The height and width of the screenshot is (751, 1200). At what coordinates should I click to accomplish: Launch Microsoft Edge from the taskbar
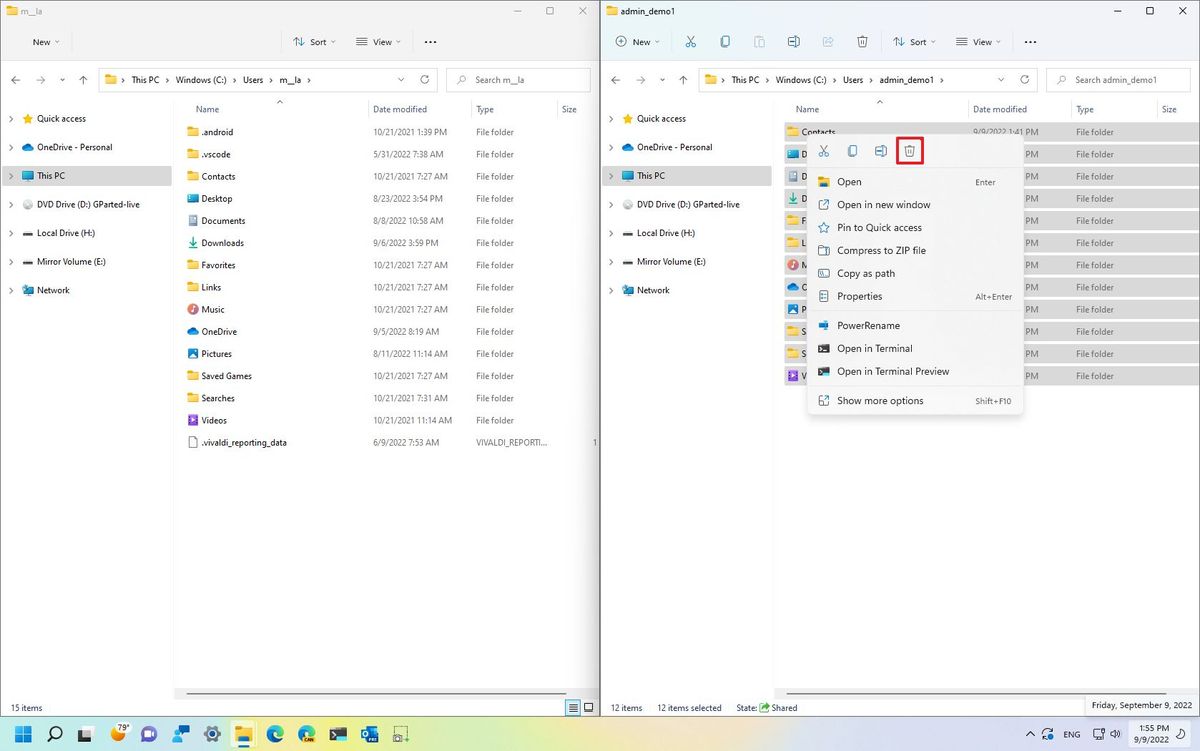point(274,733)
